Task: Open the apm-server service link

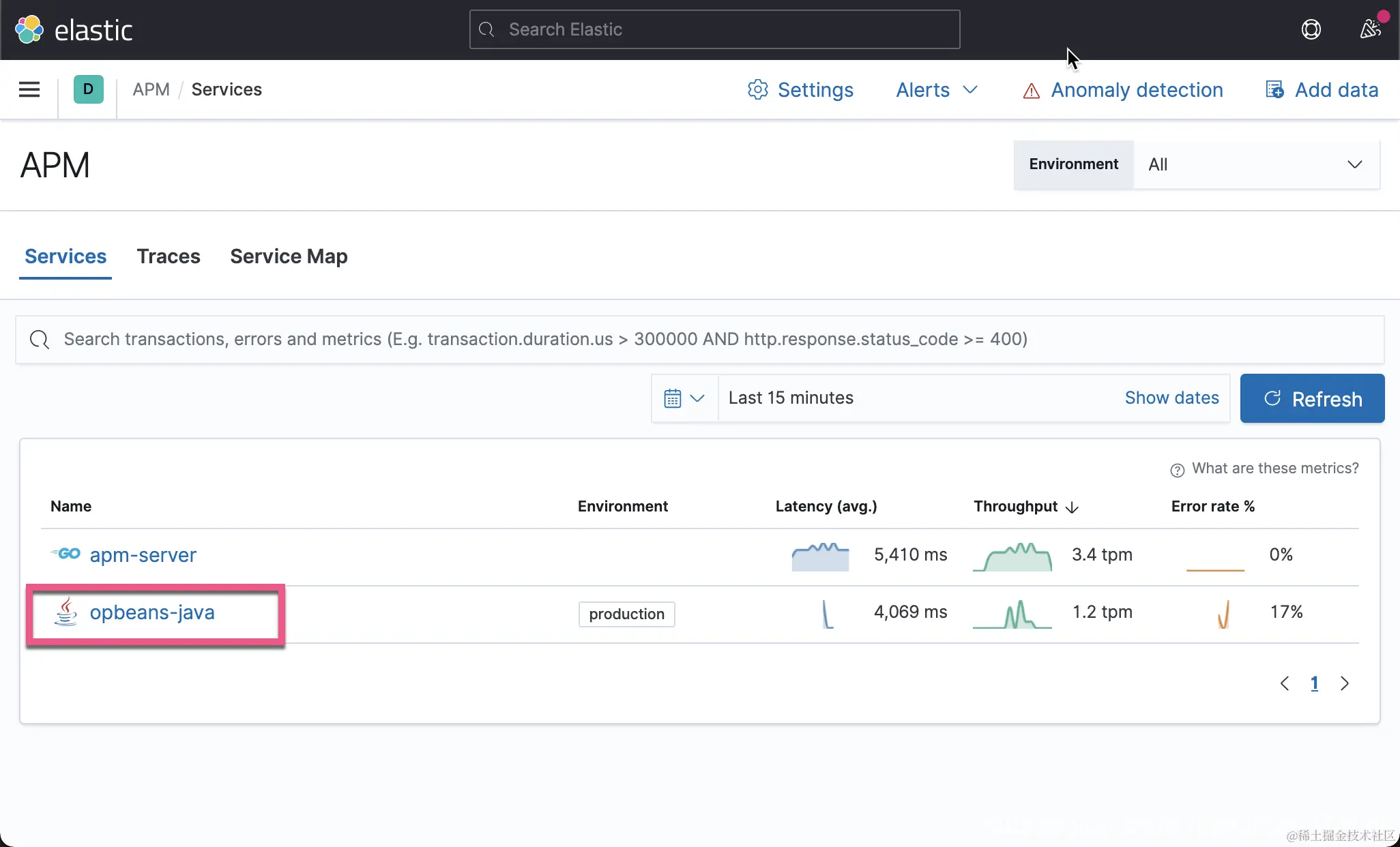Action: (x=143, y=555)
